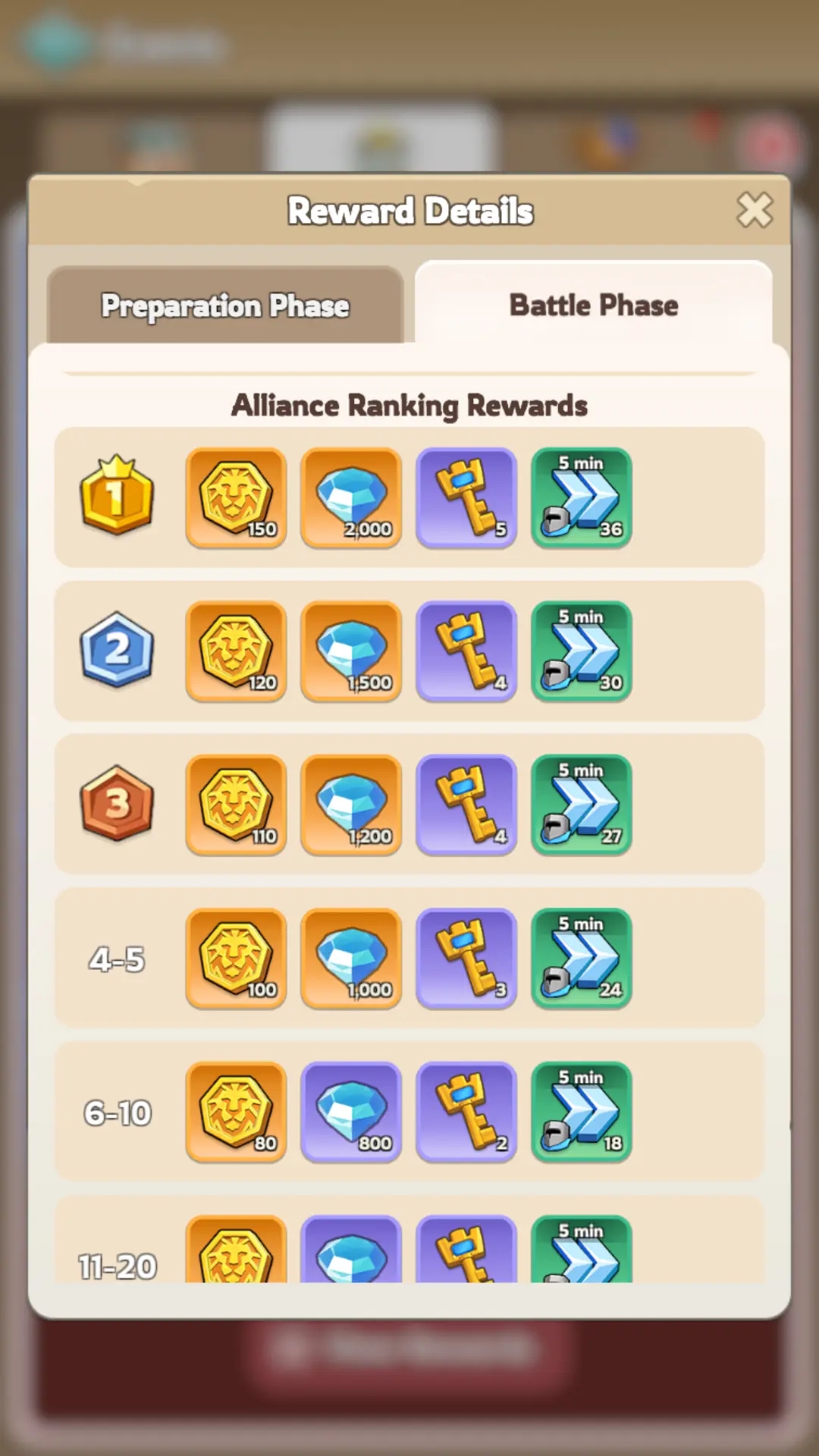
Task: Tap the purple 800 diamond reward
Action: 351,1112
